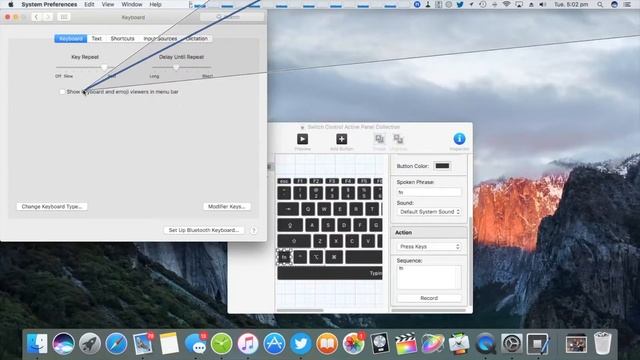Switch to the Dictation tab
The width and height of the screenshot is (640, 360).
(197, 38)
